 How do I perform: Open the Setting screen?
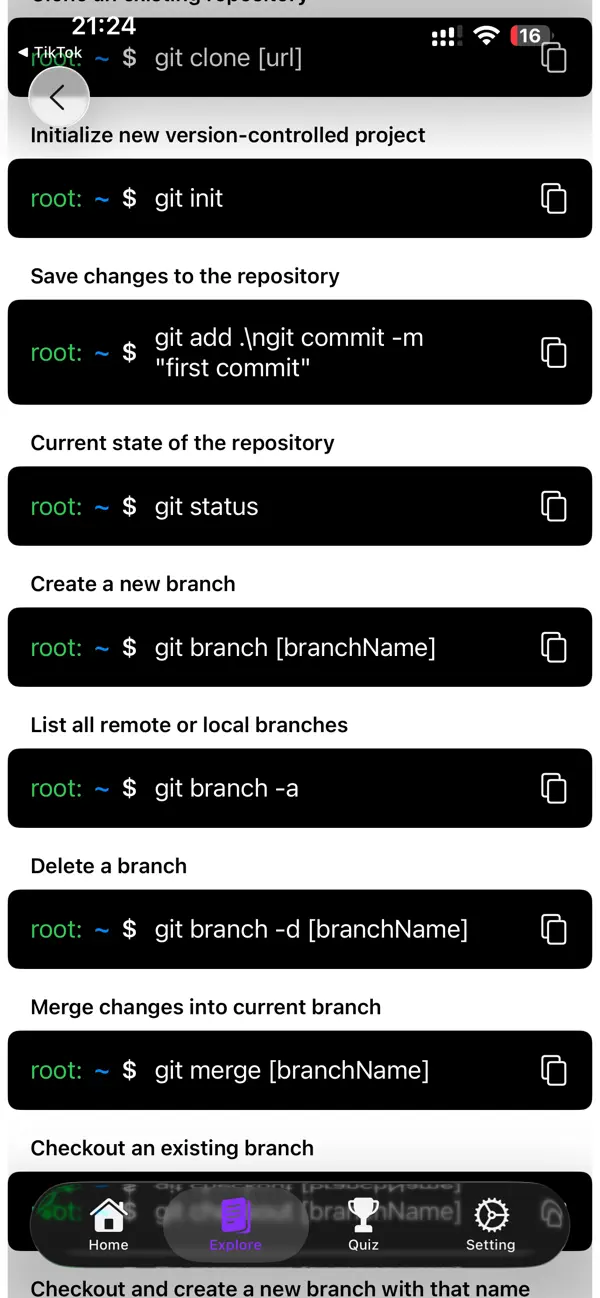coord(490,1225)
